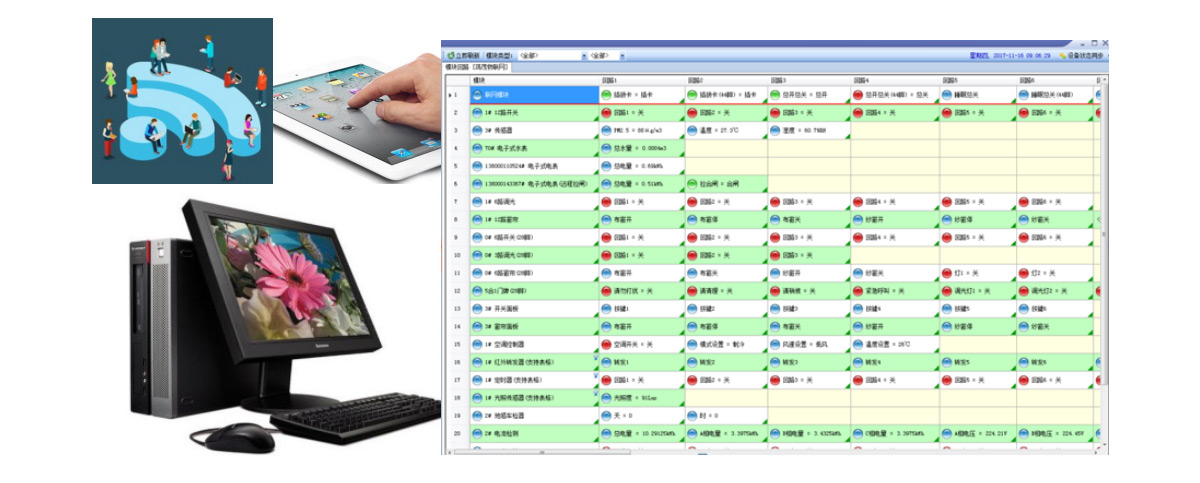Viewport: 1200px width, 483px height.
Task: Expand row 18 光照传感器 chevron
Action: (x=594, y=394)
